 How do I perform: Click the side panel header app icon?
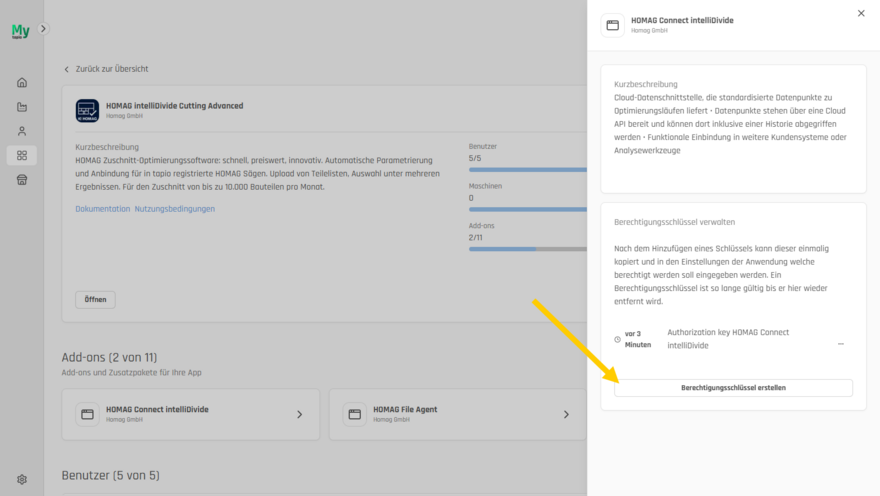tap(612, 25)
